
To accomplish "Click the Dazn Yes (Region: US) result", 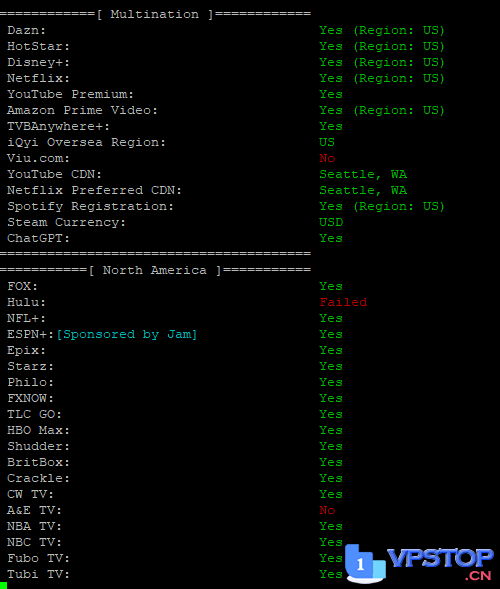I will (x=382, y=30).
